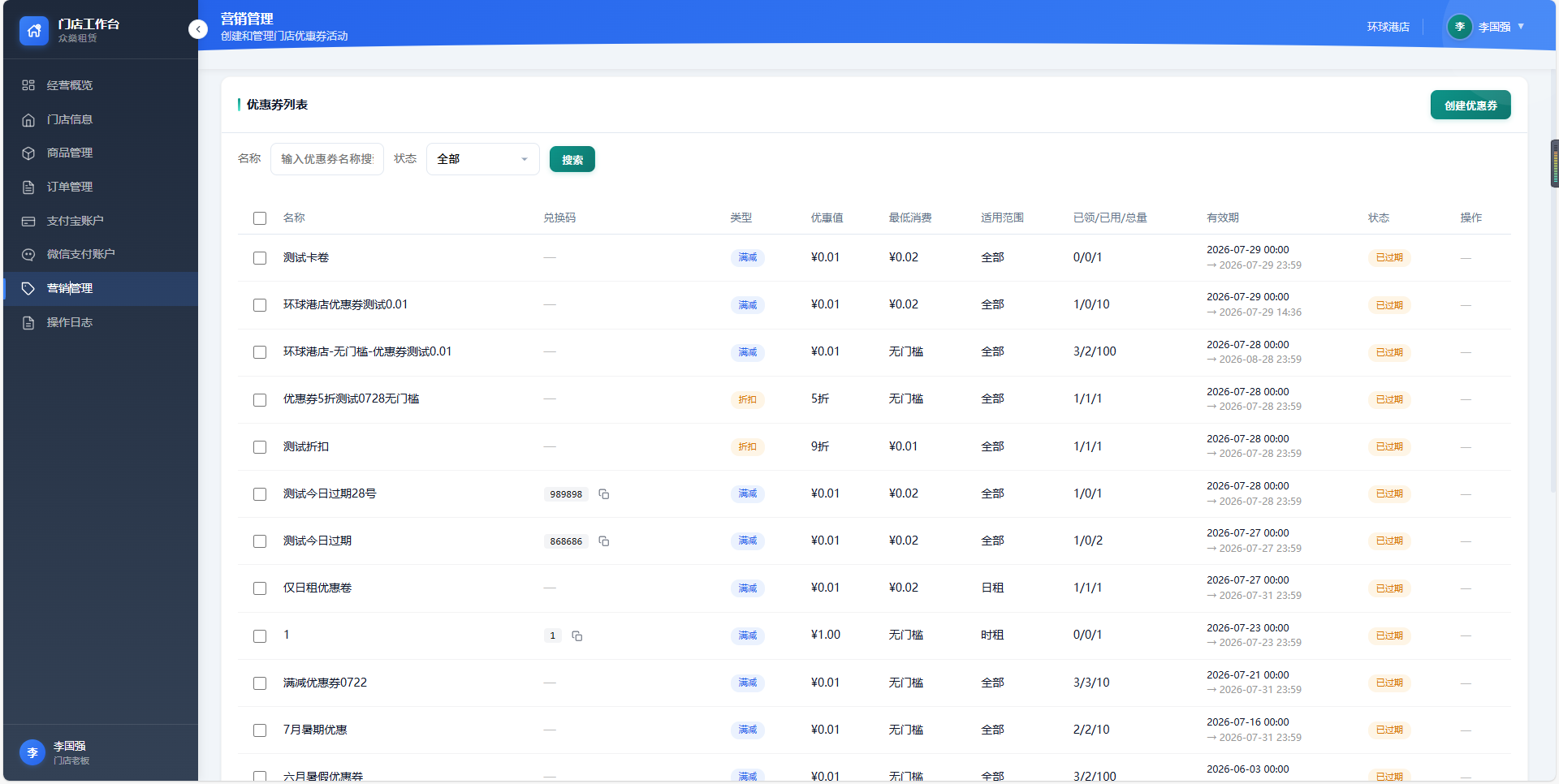Click the 营销管理 tag icon

tap(28, 288)
